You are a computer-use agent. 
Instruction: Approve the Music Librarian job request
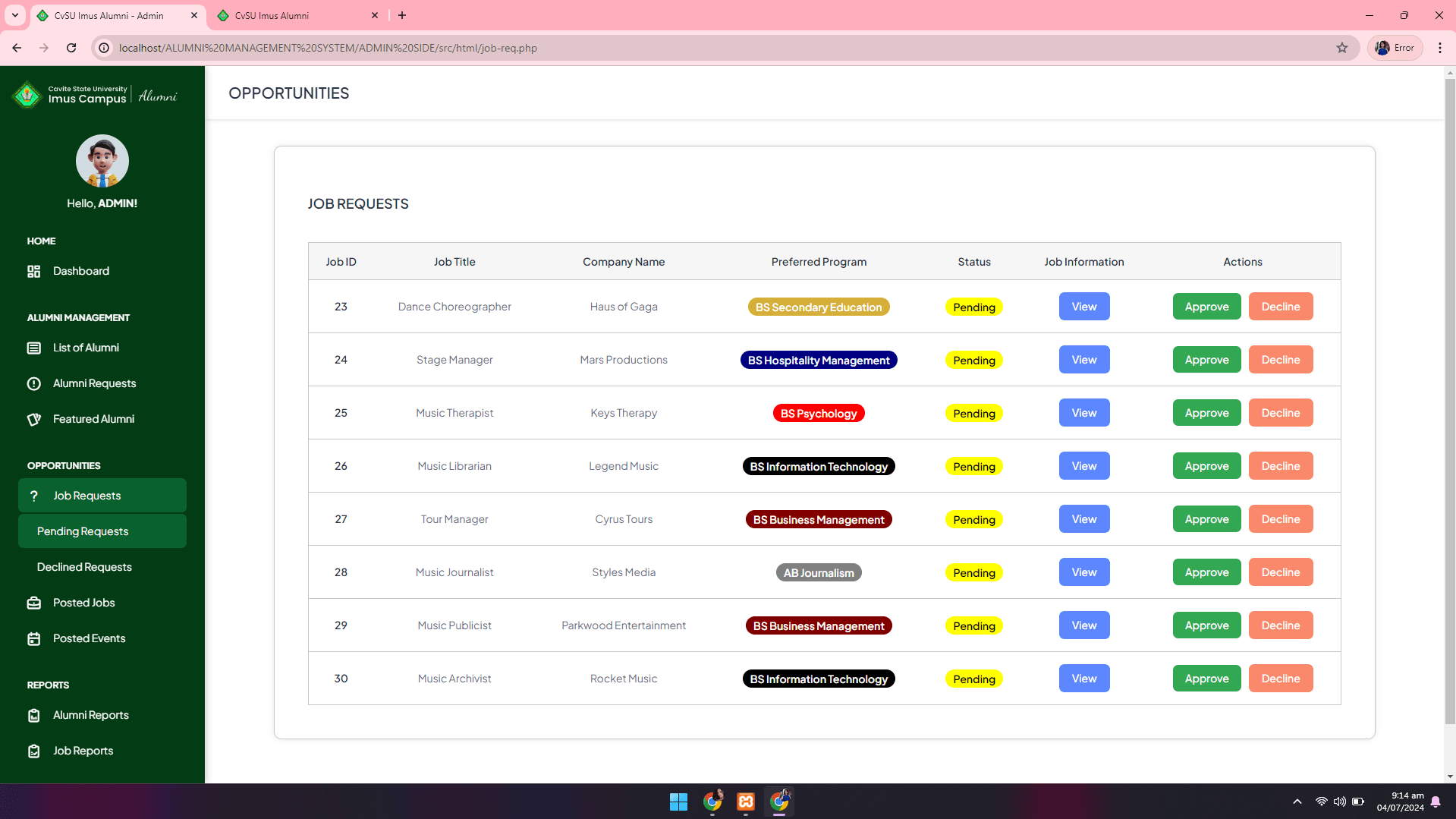coord(1206,466)
